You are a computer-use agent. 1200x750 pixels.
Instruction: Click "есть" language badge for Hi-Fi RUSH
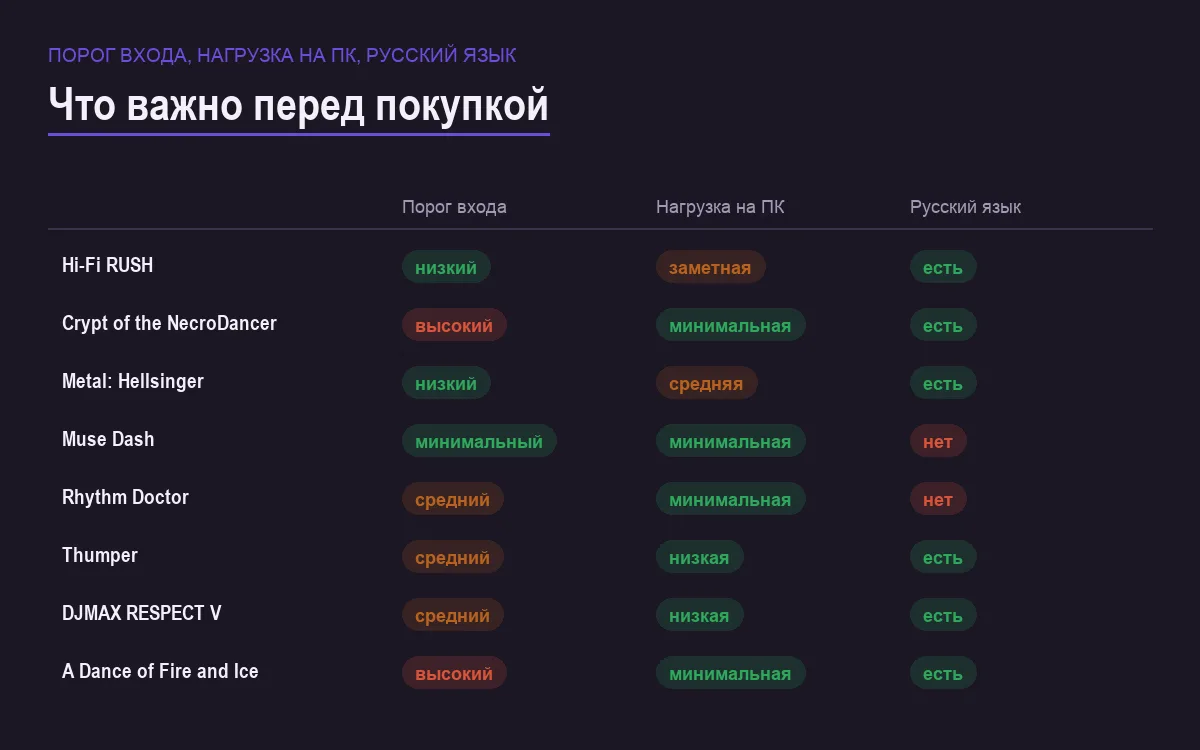click(943, 267)
